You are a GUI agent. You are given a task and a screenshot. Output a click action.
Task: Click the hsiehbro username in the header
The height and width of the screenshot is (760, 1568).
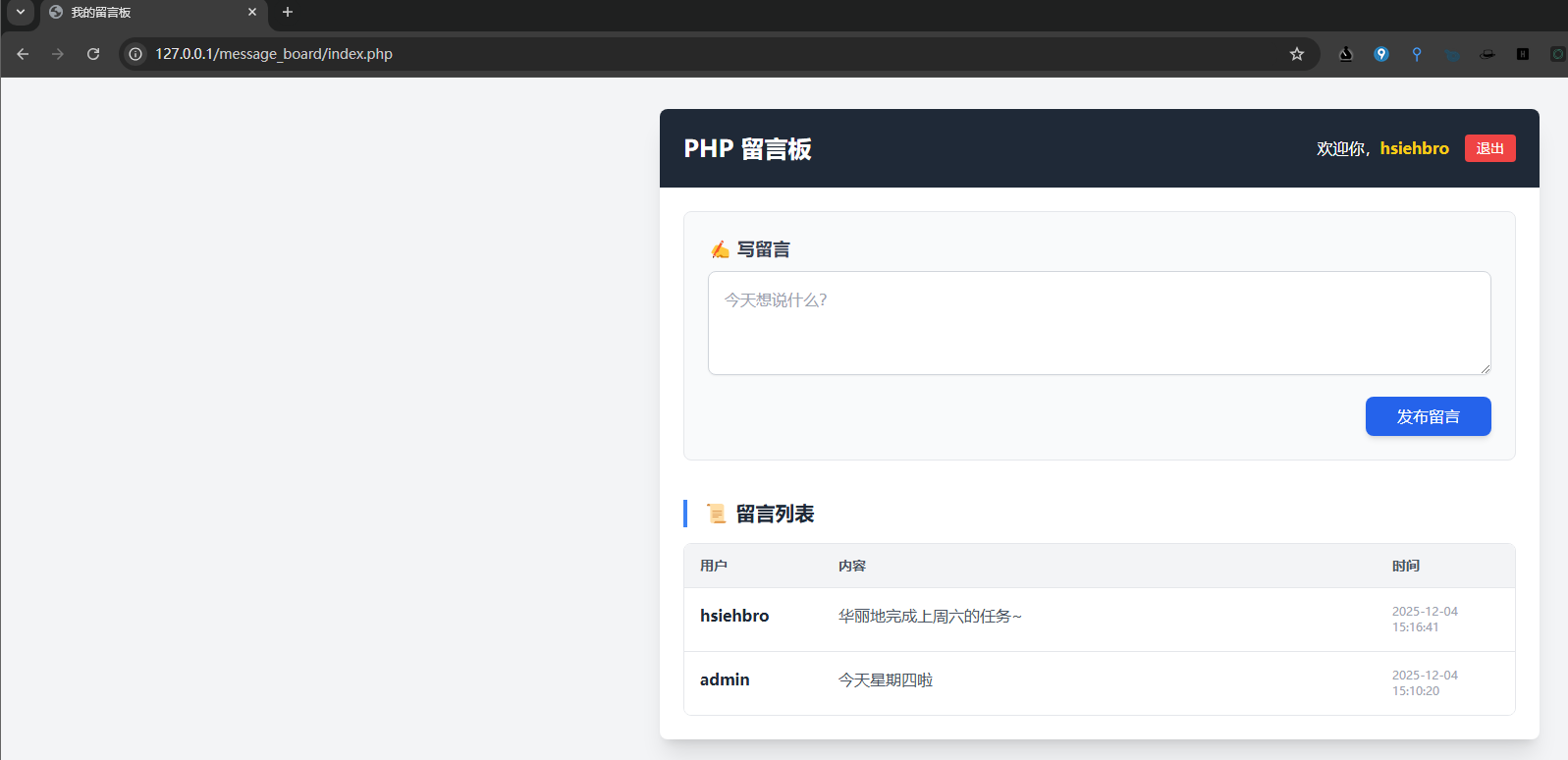pyautogui.click(x=1414, y=148)
